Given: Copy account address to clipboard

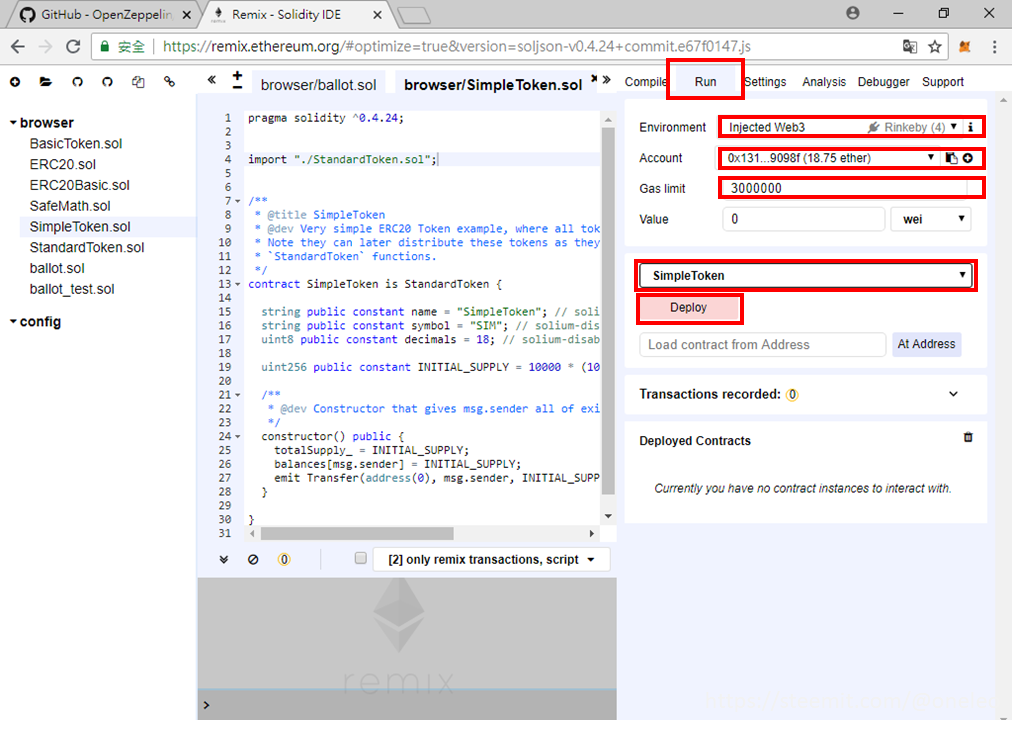Looking at the screenshot, I should tap(951, 158).
